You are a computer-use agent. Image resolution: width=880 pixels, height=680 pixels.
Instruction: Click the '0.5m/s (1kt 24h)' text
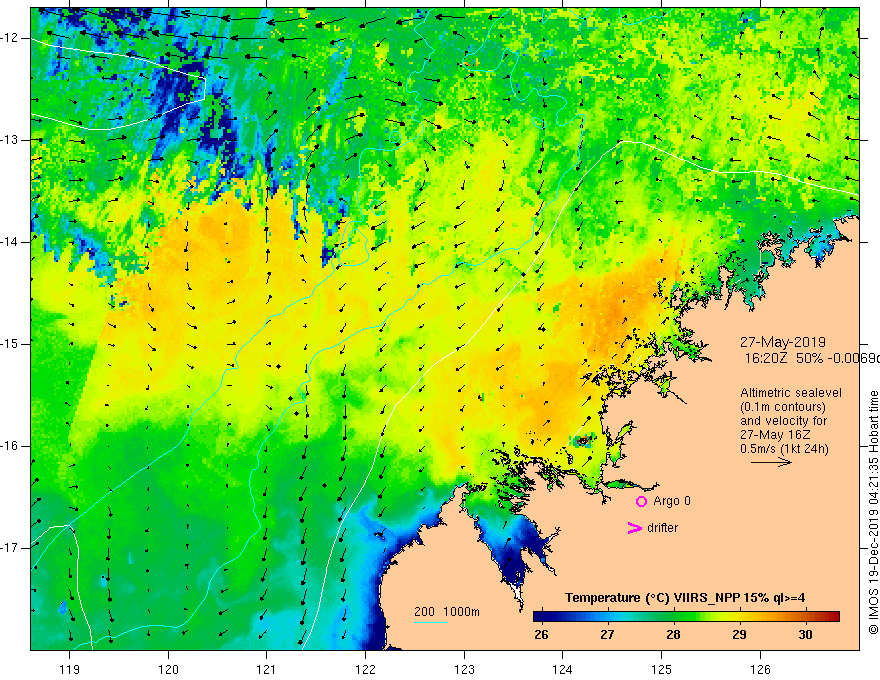pyautogui.click(x=784, y=449)
